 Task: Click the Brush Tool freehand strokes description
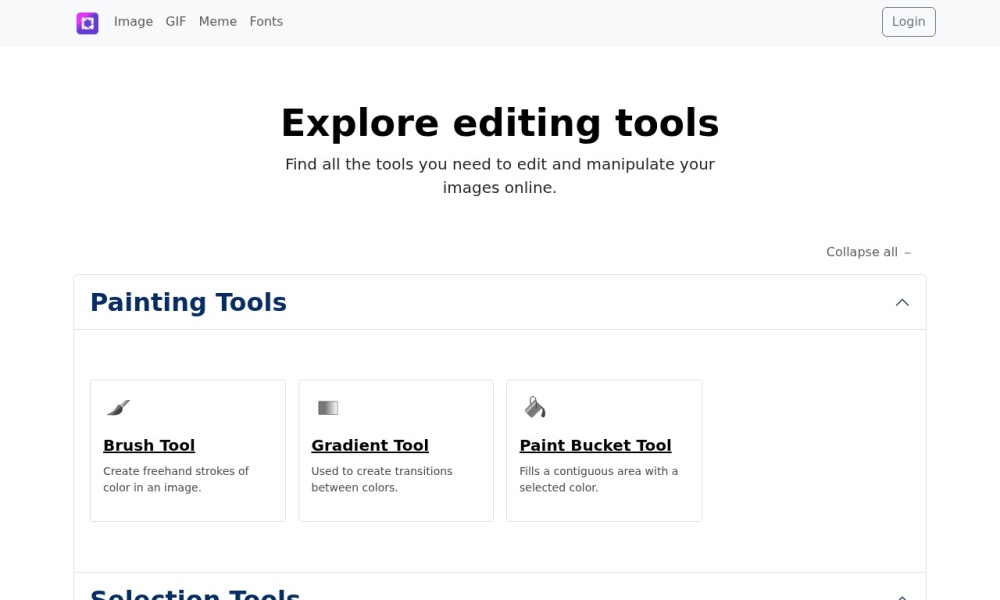point(176,479)
